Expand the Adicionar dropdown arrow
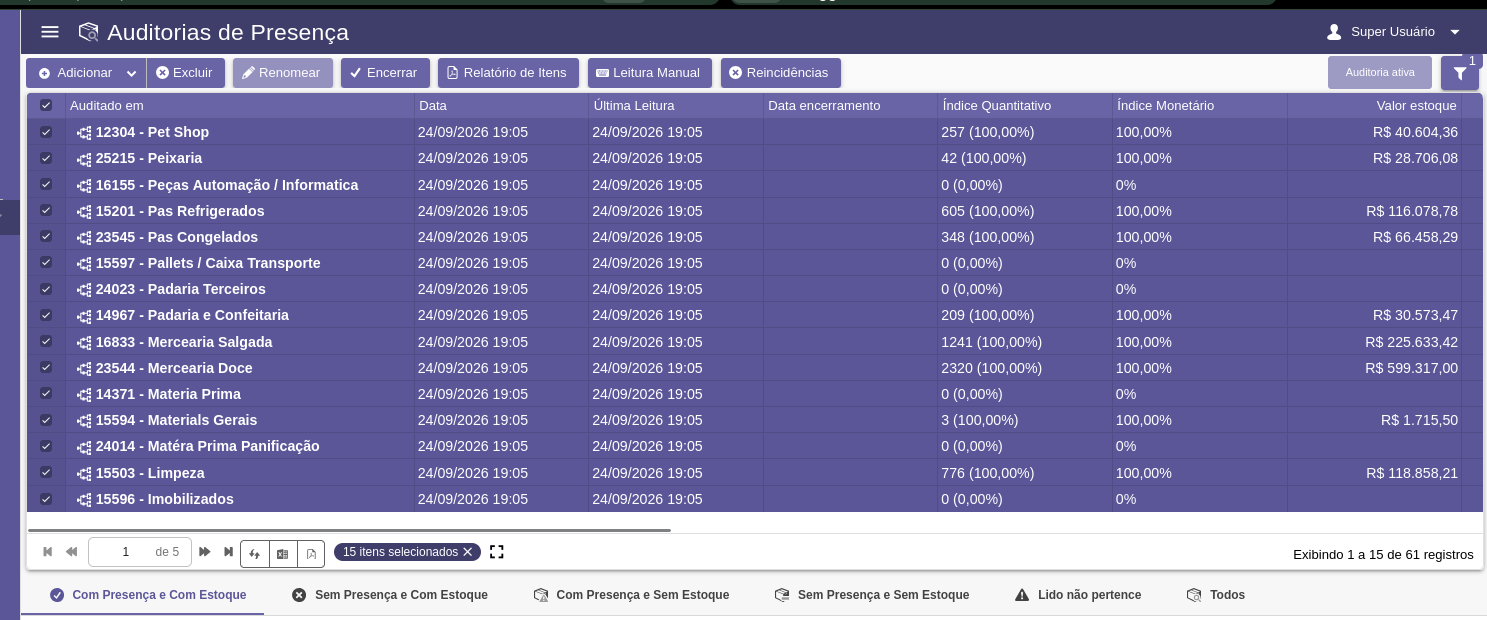This screenshot has width=1487, height=620. (132, 73)
